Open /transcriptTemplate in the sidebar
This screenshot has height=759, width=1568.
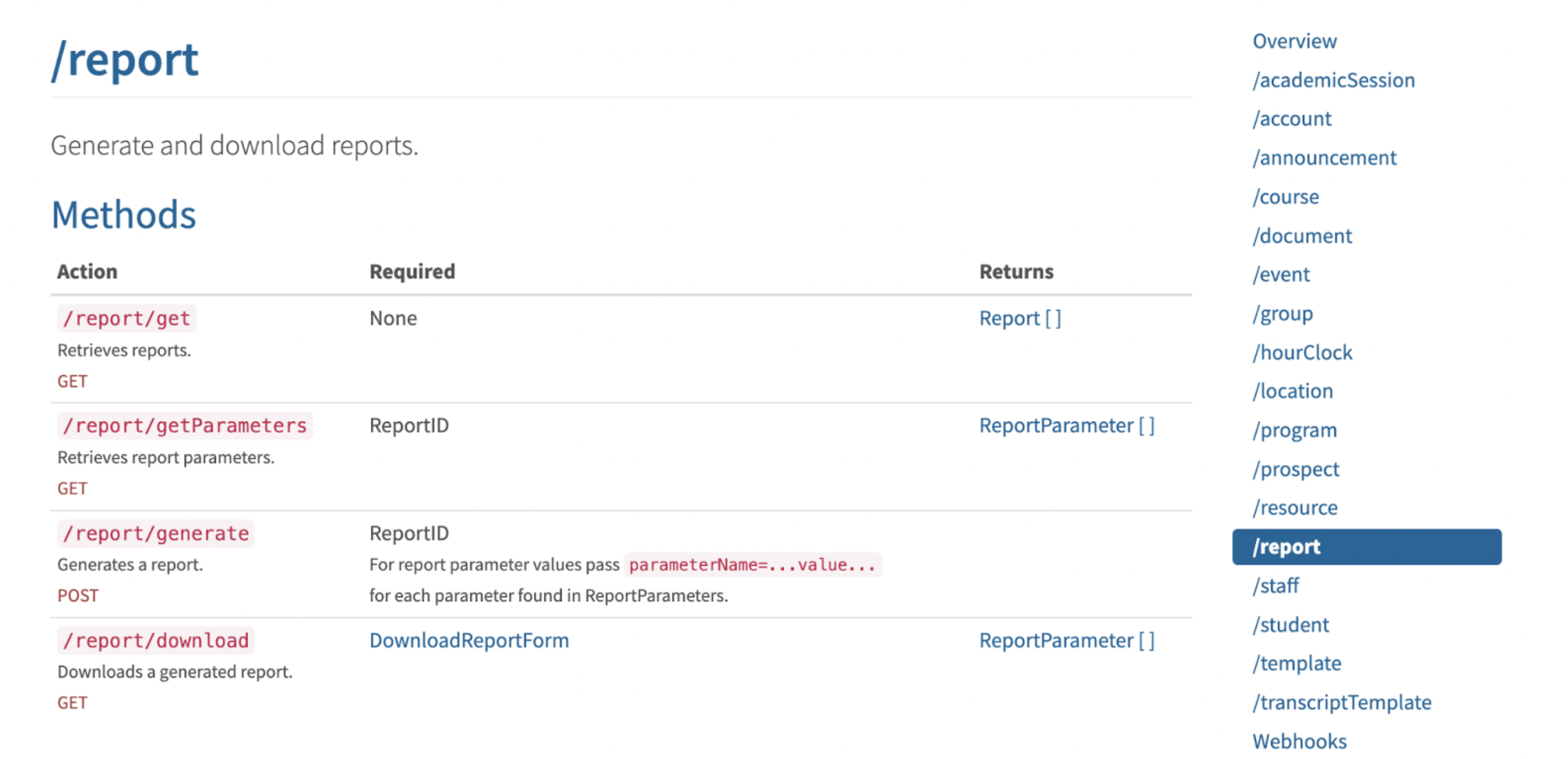point(1341,702)
